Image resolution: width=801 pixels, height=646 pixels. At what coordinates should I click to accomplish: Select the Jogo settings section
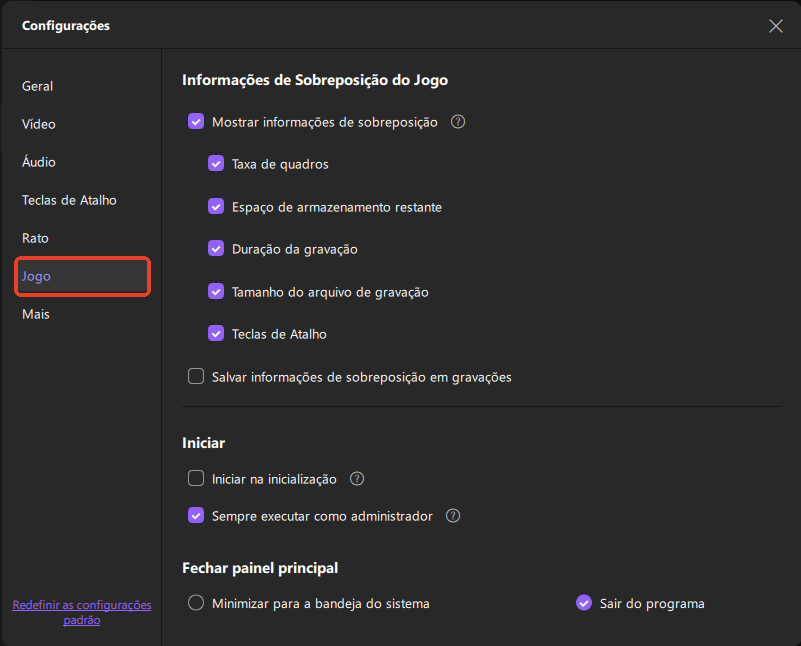point(82,276)
